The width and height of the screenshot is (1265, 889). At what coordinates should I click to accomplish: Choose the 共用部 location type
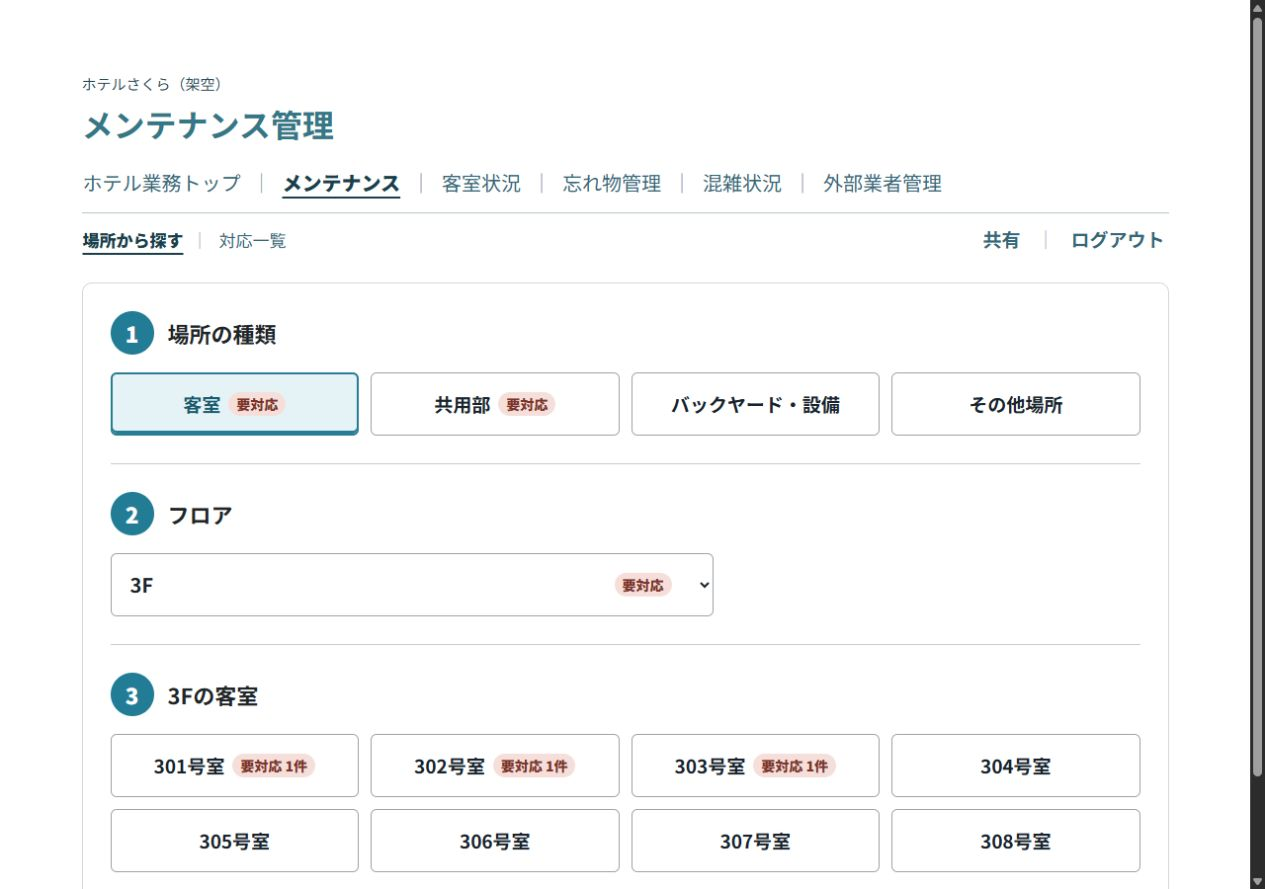495,404
